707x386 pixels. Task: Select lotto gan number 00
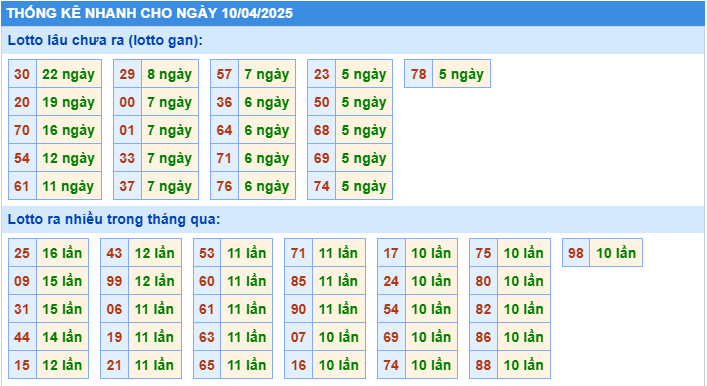(x=127, y=102)
